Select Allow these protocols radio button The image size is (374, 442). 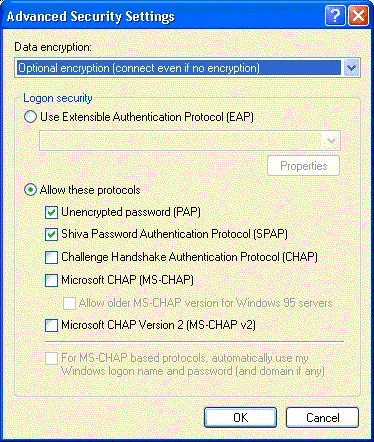[30, 190]
